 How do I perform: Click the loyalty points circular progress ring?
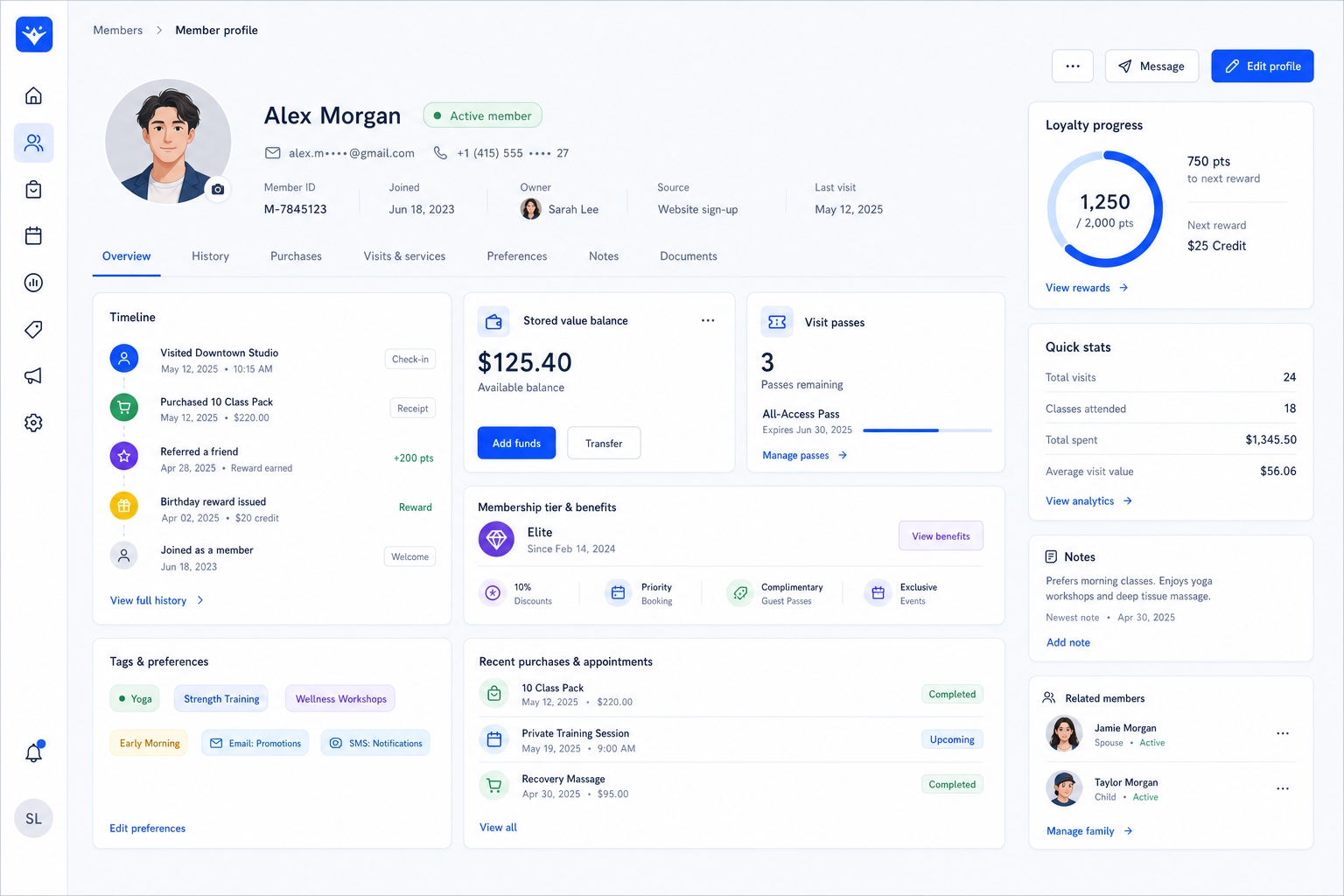pos(1105,209)
